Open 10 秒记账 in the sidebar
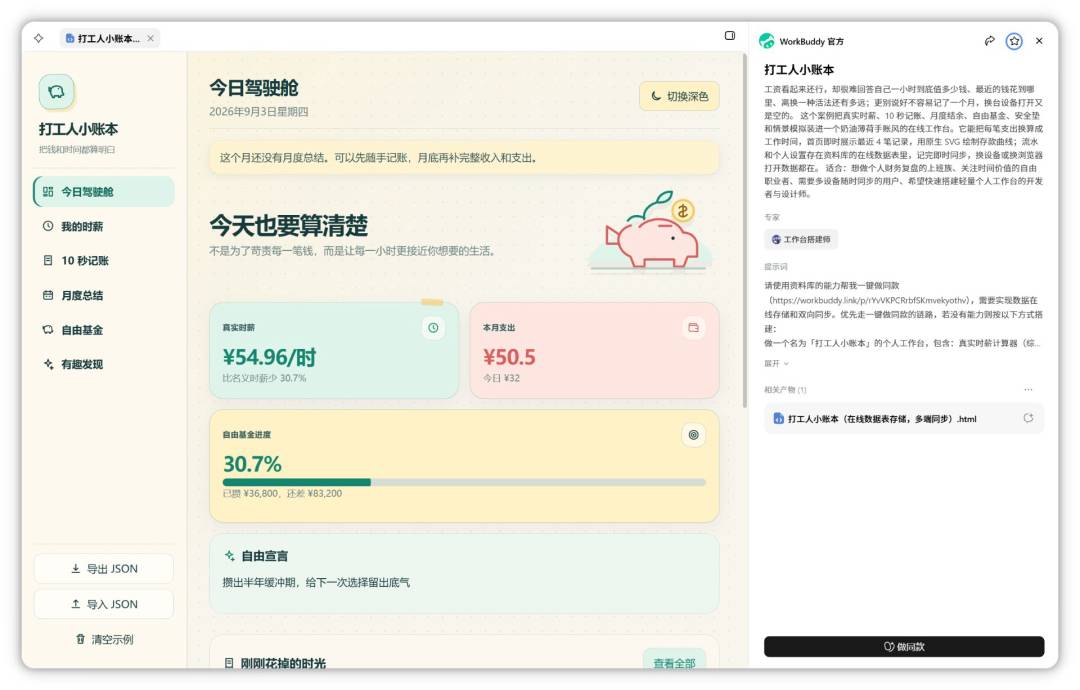This screenshot has height=690, width=1080. (x=103, y=260)
